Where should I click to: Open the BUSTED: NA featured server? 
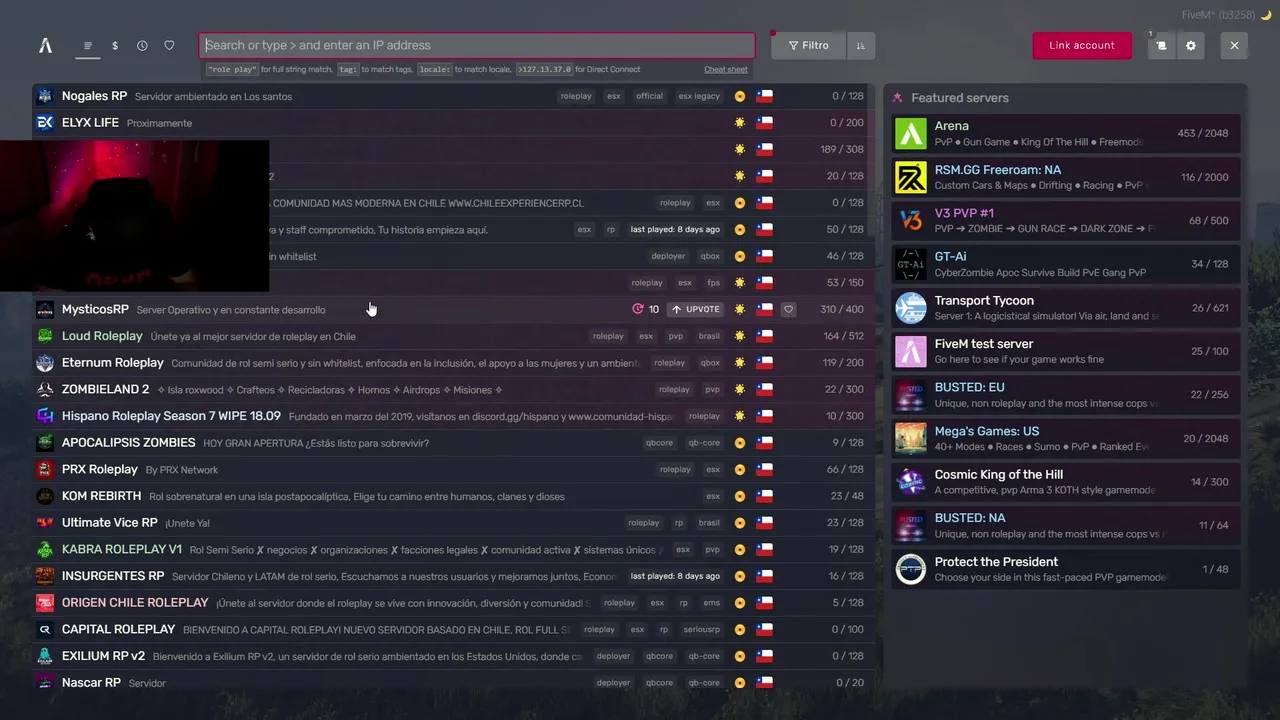click(1066, 525)
